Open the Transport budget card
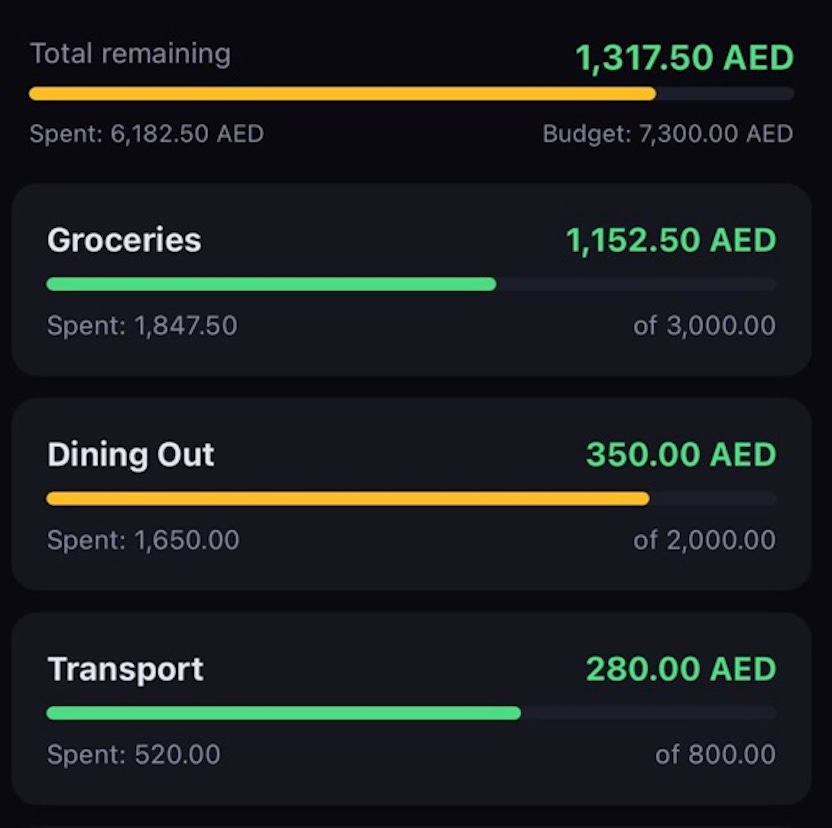This screenshot has width=832, height=828. click(411, 709)
